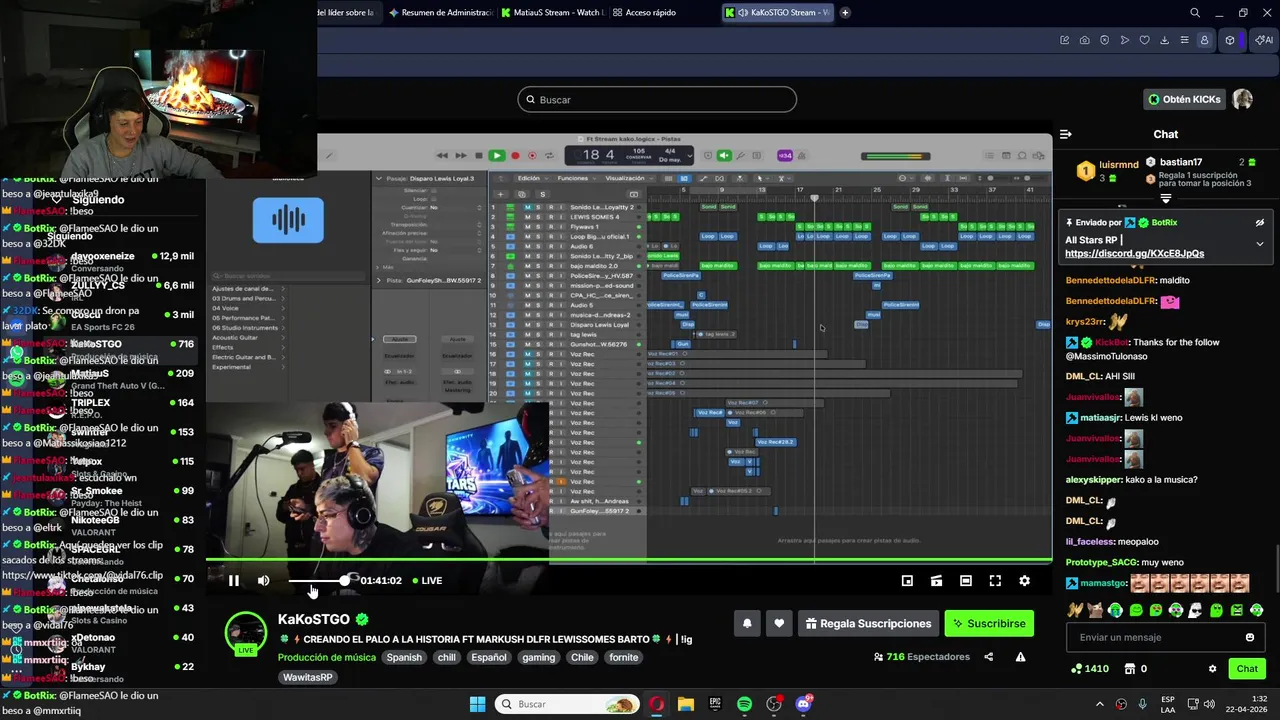Open Spotify from taskbar
Image resolution: width=1280 pixels, height=720 pixels.
(x=744, y=704)
